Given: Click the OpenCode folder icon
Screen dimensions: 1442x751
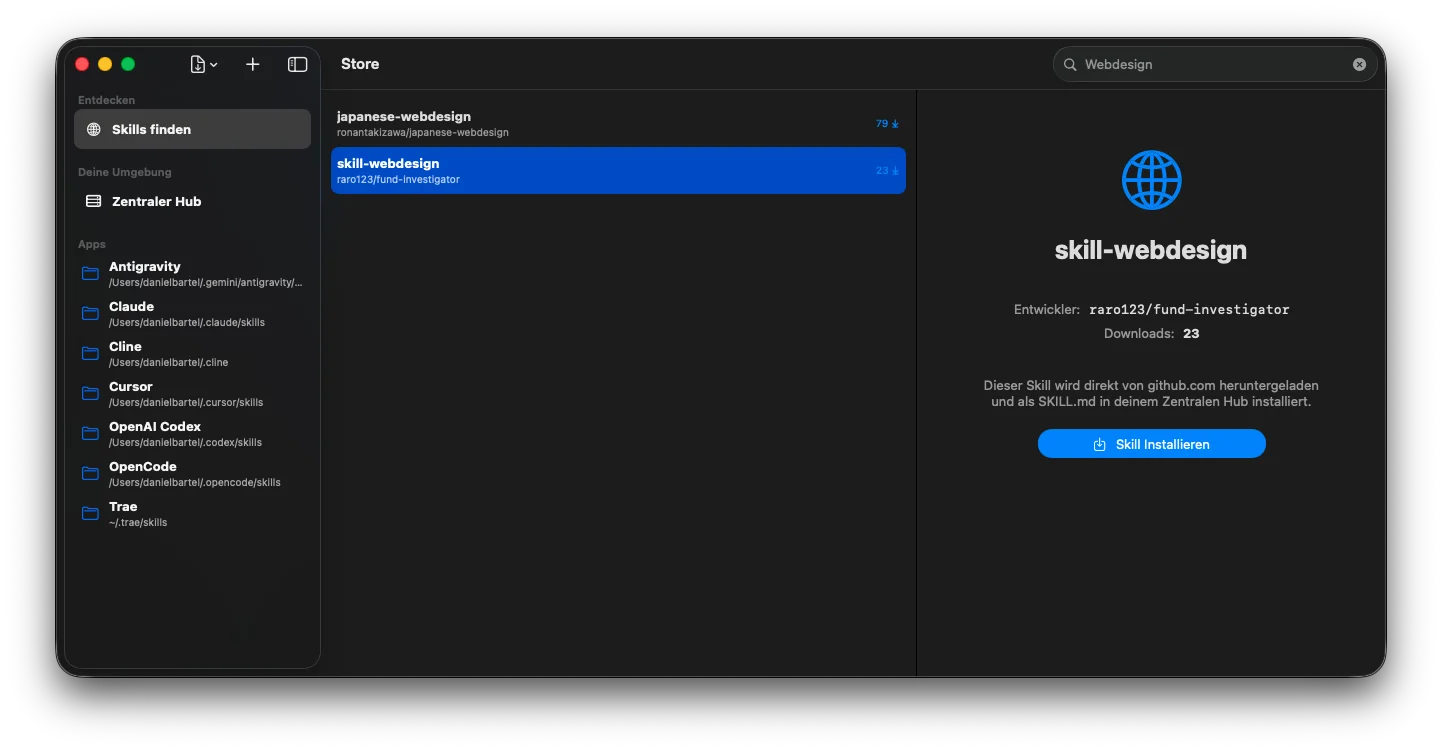Looking at the screenshot, I should point(91,473).
